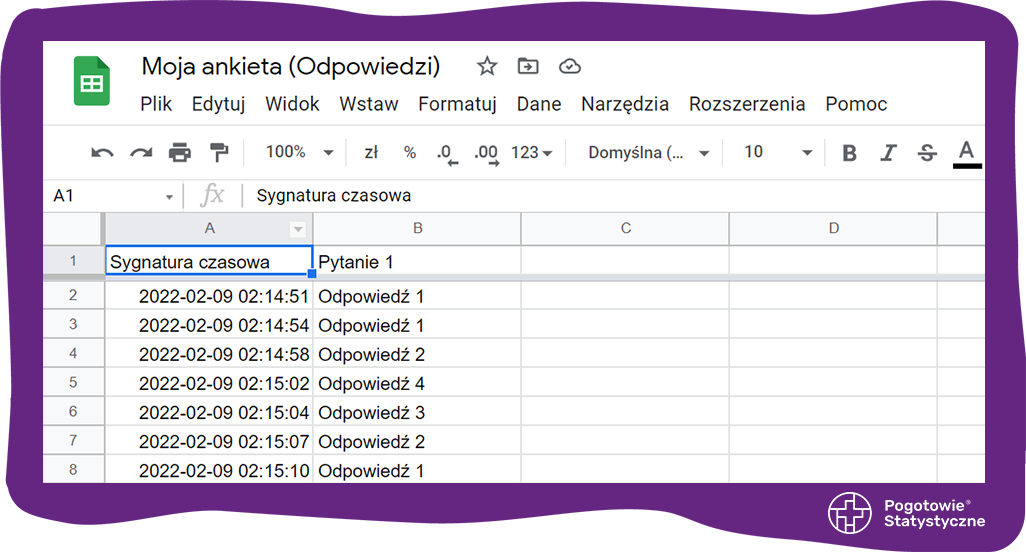Expand the Domyślna font dropdown
The width and height of the screenshot is (1026, 553).
click(x=648, y=153)
